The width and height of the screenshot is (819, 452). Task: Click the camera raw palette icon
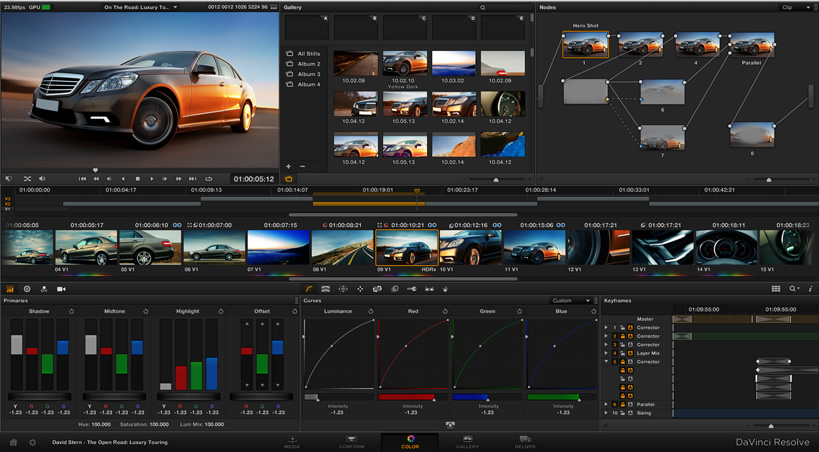click(61, 289)
